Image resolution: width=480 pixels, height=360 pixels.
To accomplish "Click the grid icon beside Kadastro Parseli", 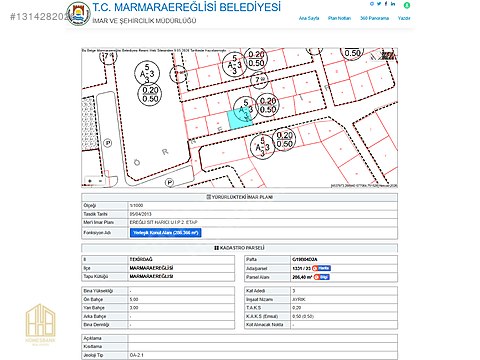I will (x=216, y=248).
